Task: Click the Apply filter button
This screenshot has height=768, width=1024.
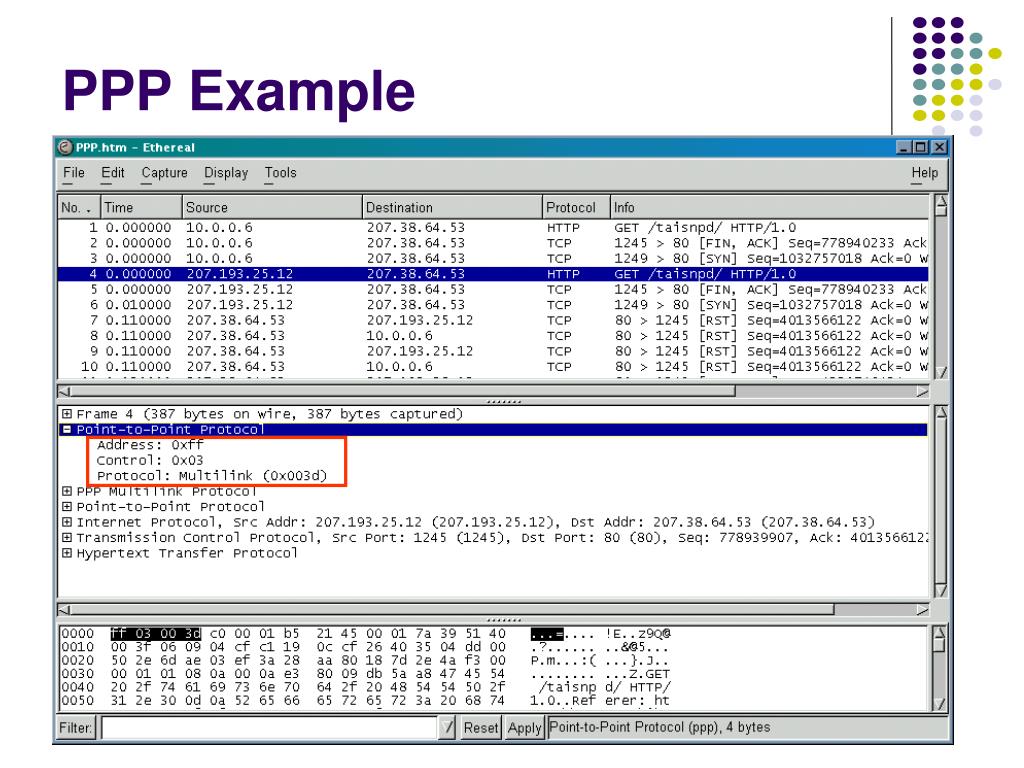Action: (x=524, y=728)
